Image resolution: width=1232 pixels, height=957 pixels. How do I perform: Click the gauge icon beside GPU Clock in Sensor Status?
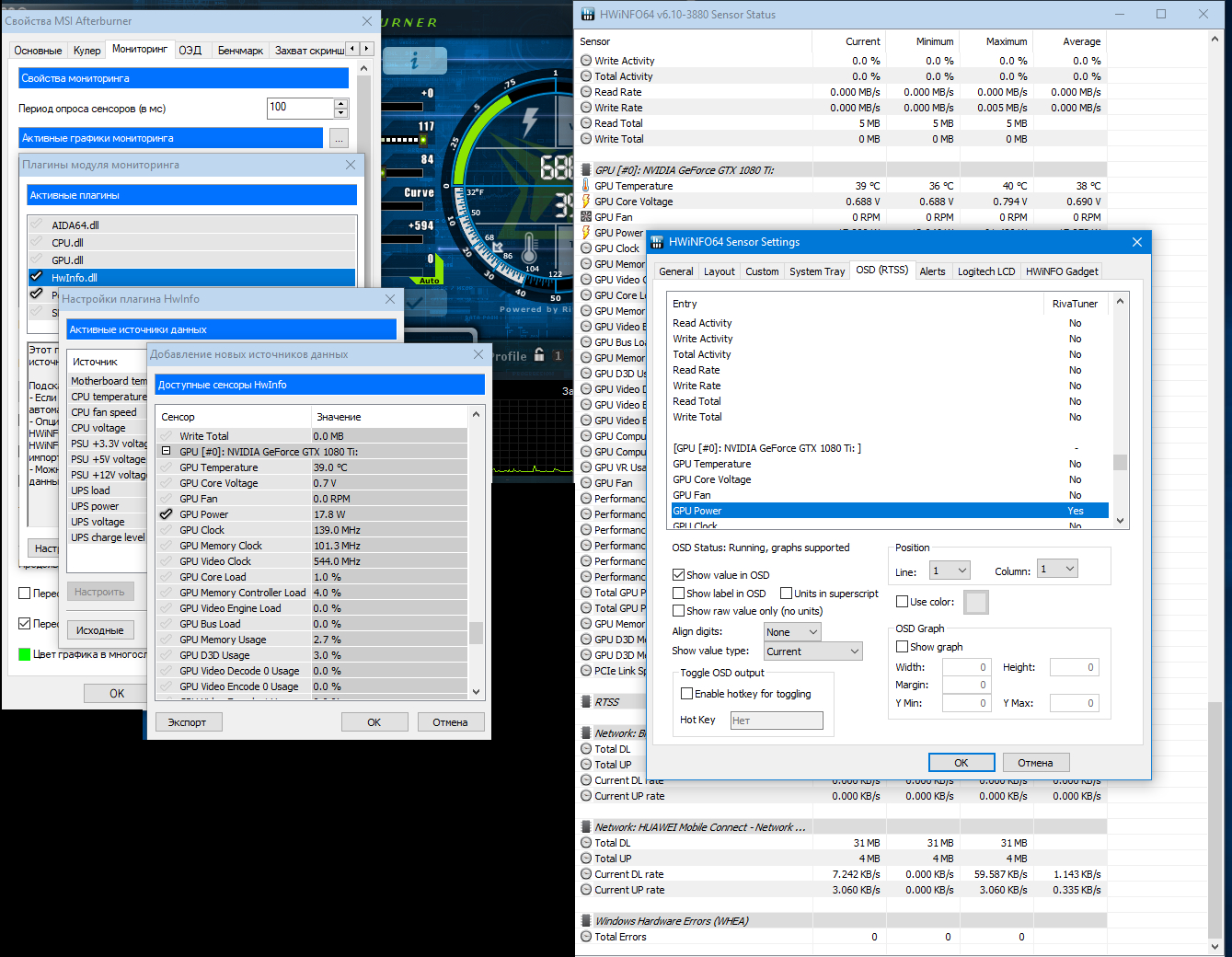click(586, 248)
